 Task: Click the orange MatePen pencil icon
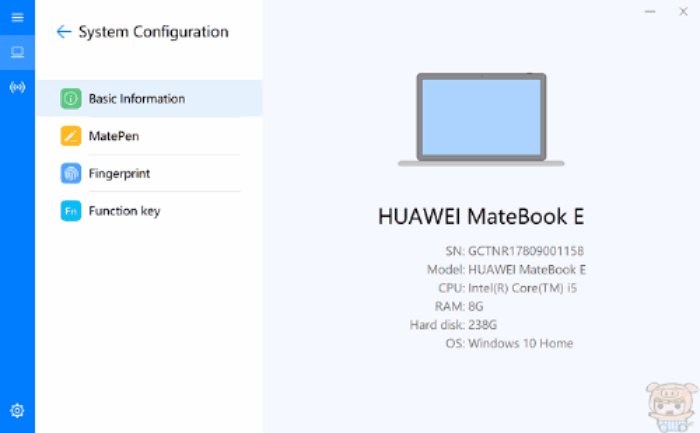click(71, 136)
